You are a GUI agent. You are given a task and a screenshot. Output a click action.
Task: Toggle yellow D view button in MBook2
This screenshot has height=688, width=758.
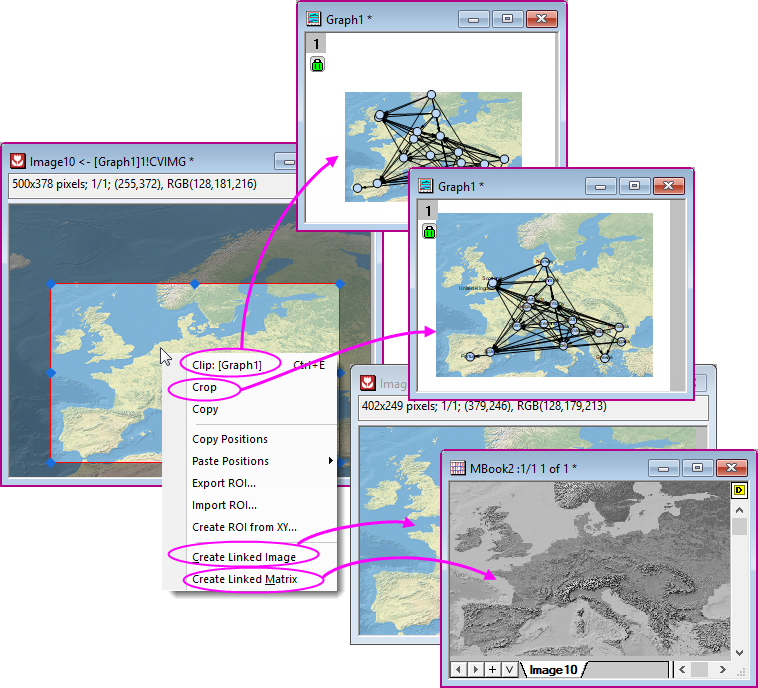pos(739,490)
